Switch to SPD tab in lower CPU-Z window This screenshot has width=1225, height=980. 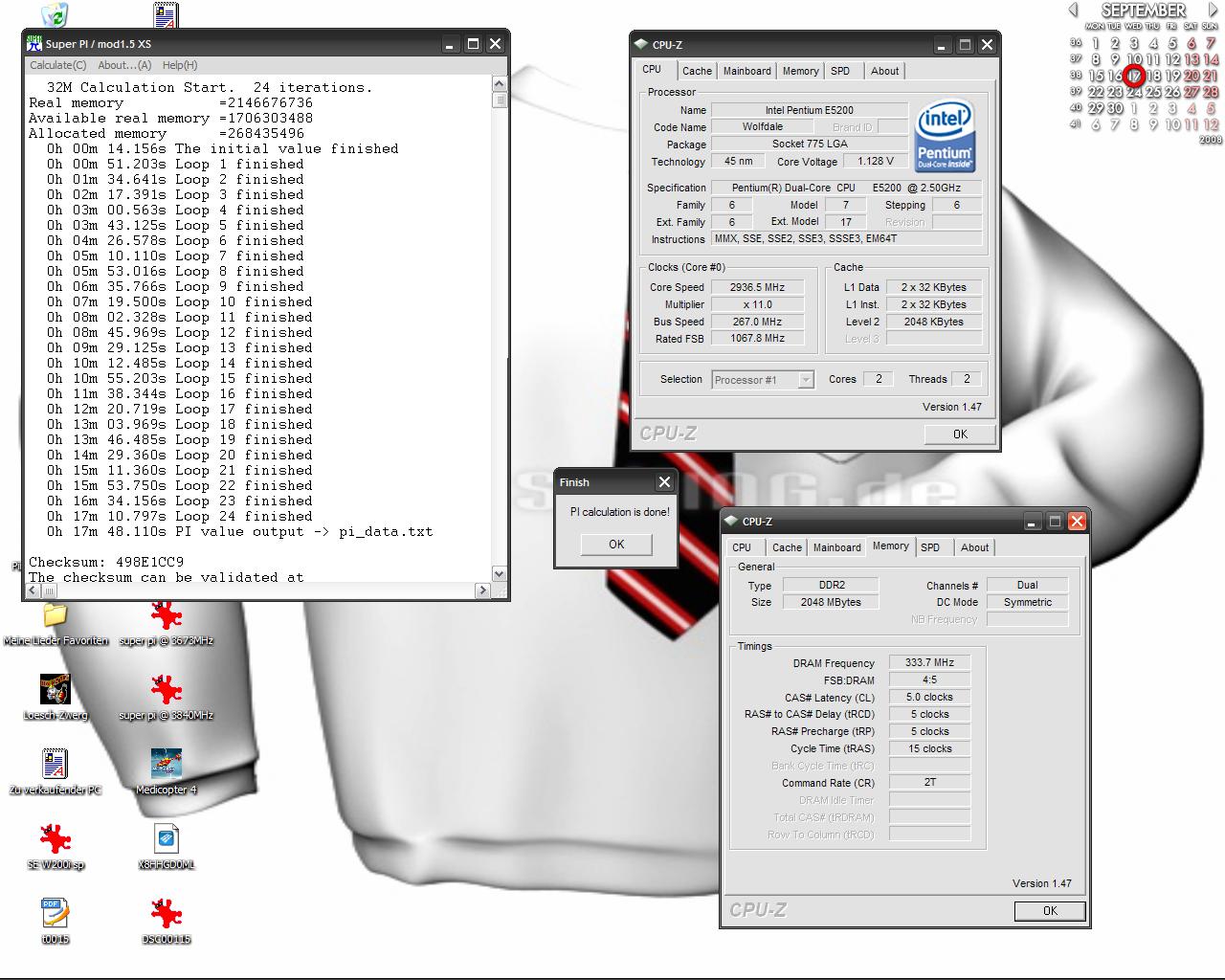[930, 547]
